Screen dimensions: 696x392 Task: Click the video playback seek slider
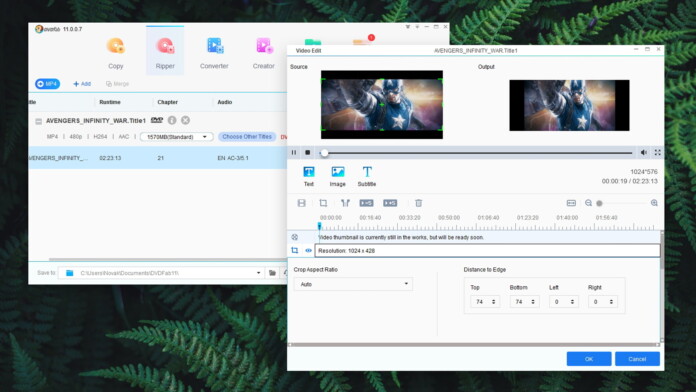pyautogui.click(x=476, y=153)
